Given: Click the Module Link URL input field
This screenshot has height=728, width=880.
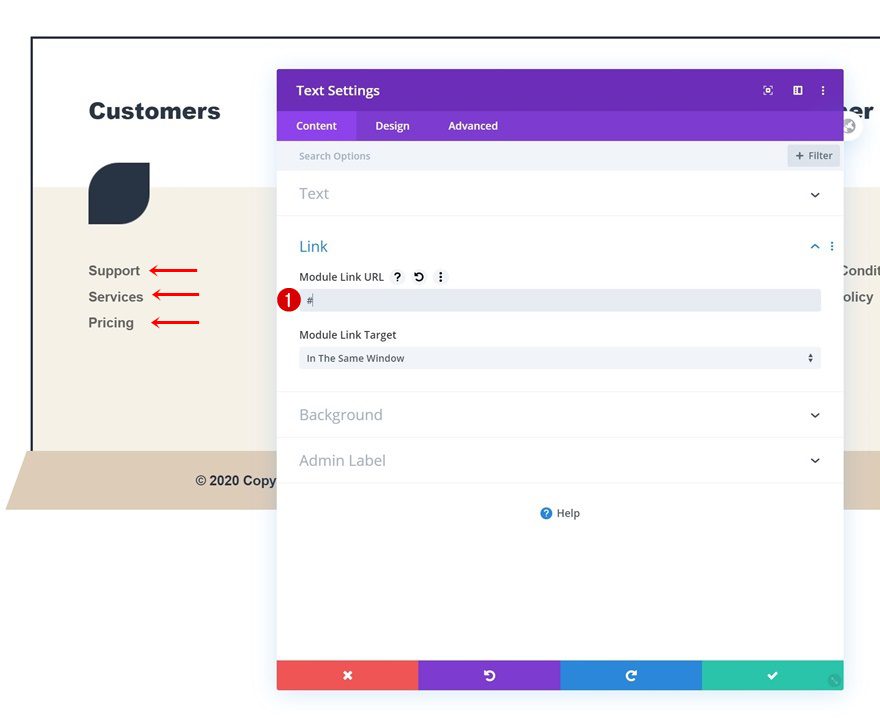Looking at the screenshot, I should click(559, 300).
